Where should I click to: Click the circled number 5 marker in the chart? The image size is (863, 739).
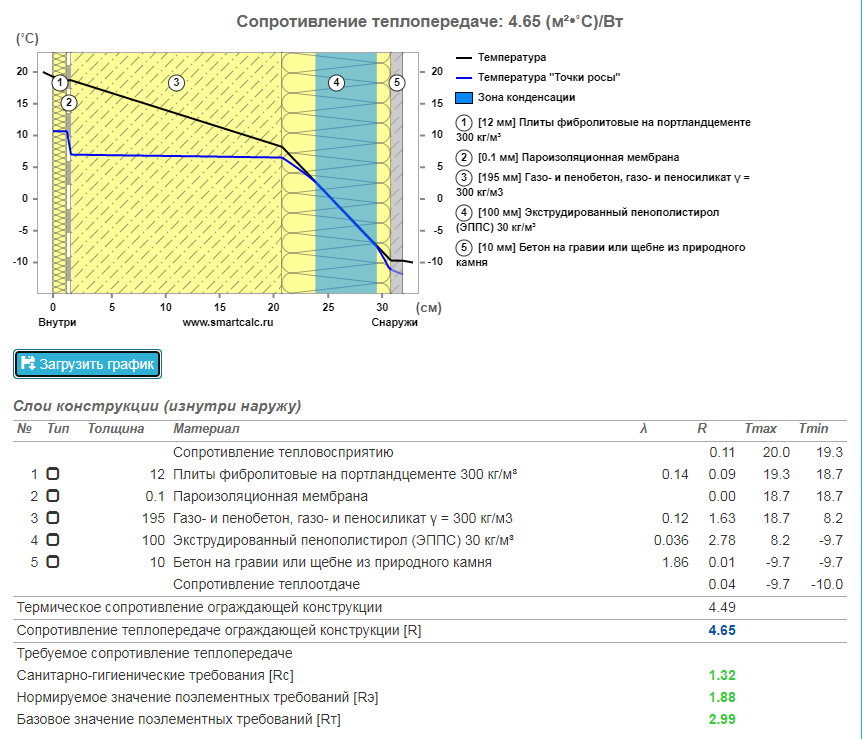(x=397, y=83)
